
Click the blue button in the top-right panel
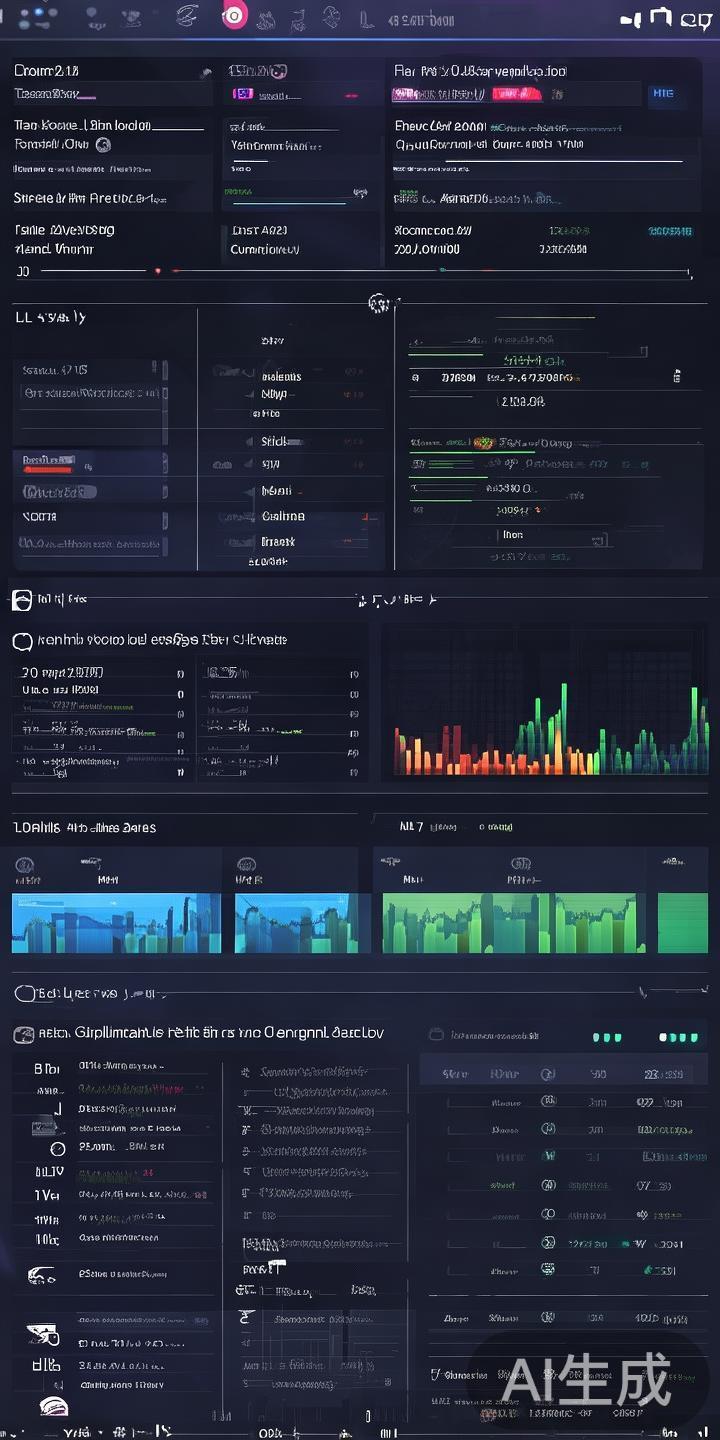(x=662, y=94)
